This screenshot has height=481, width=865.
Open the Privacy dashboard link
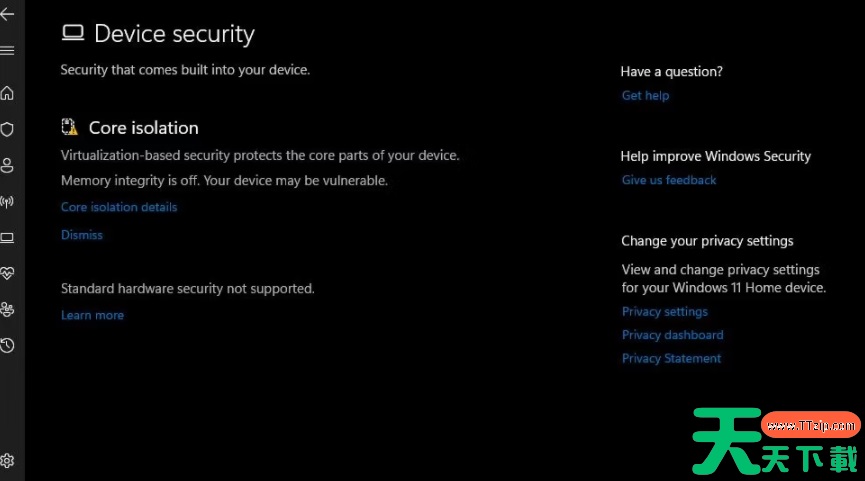click(x=672, y=335)
